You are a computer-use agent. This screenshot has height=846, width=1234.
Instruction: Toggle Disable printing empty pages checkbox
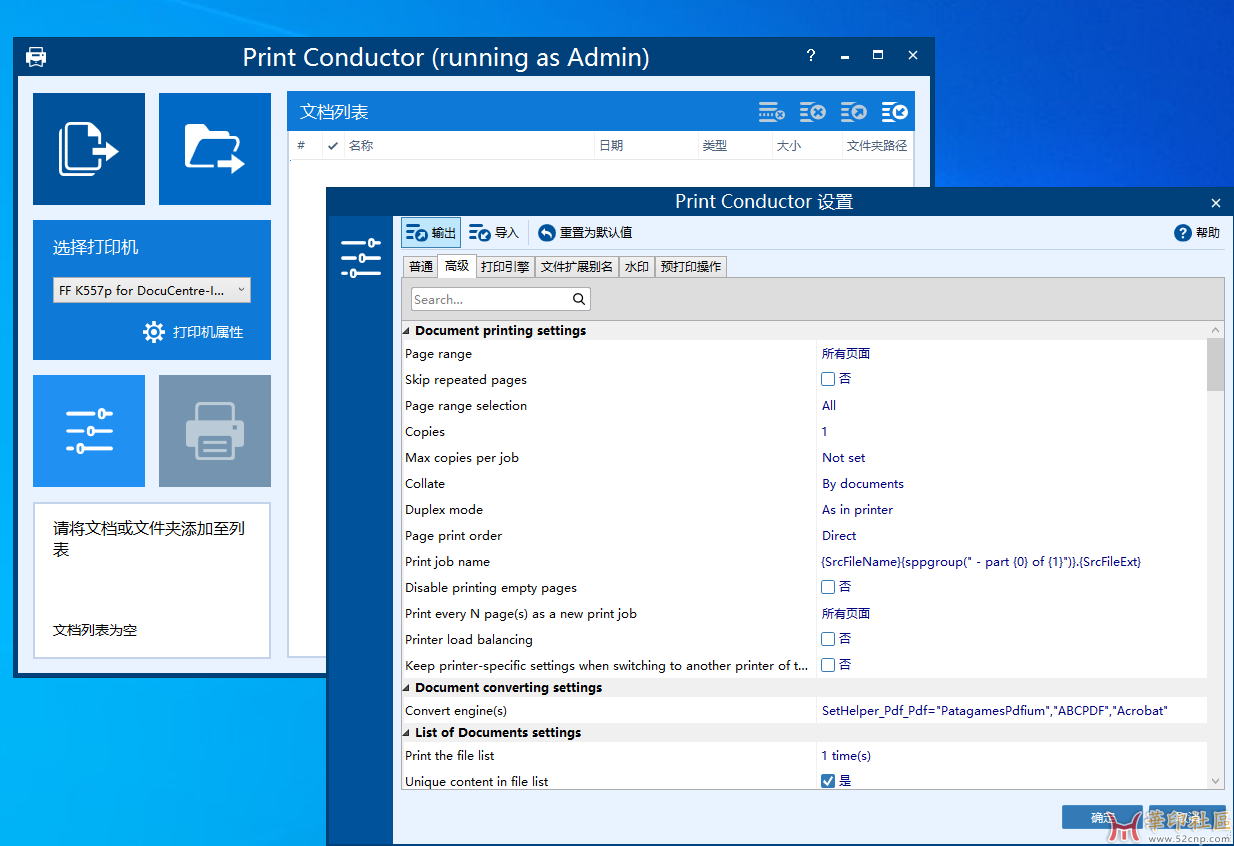(828, 587)
